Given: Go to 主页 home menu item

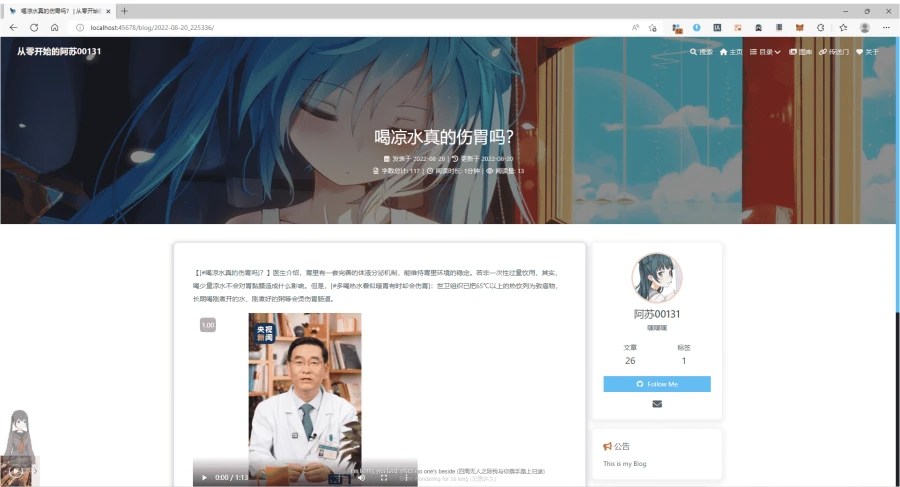Looking at the screenshot, I should pyautogui.click(x=731, y=52).
